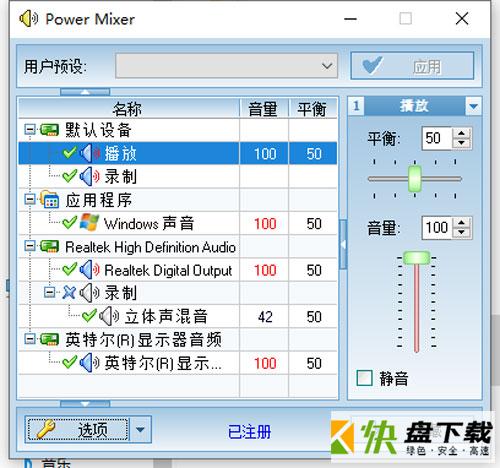
Task: Click sound card icon of Realtek High Definition Audio
Action: point(49,247)
